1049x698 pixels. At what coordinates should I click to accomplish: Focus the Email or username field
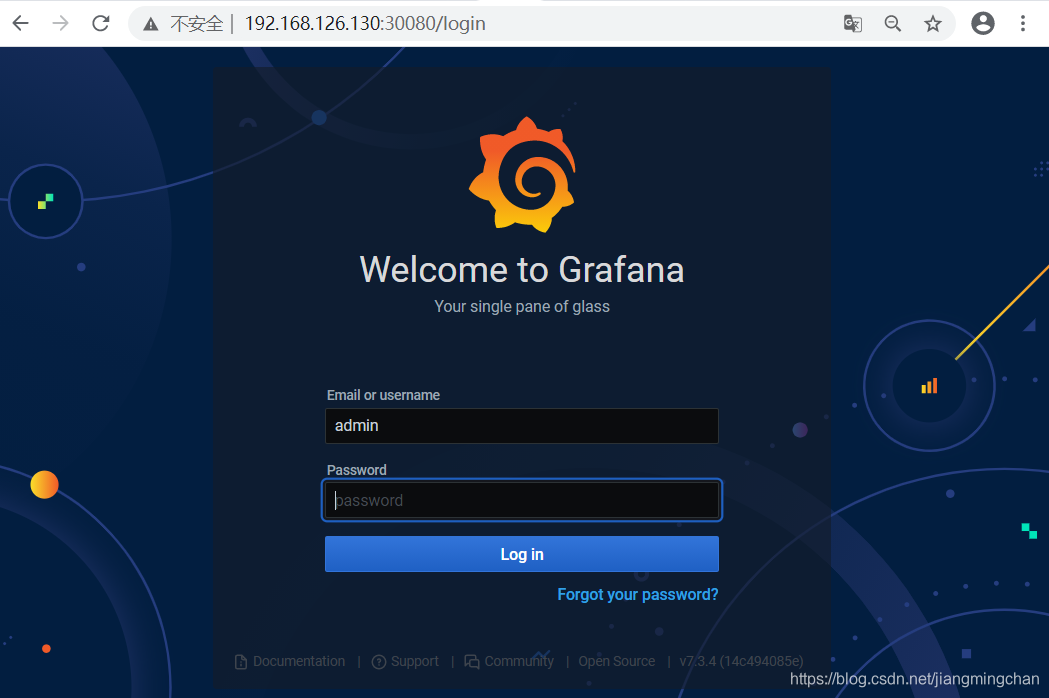click(x=522, y=426)
